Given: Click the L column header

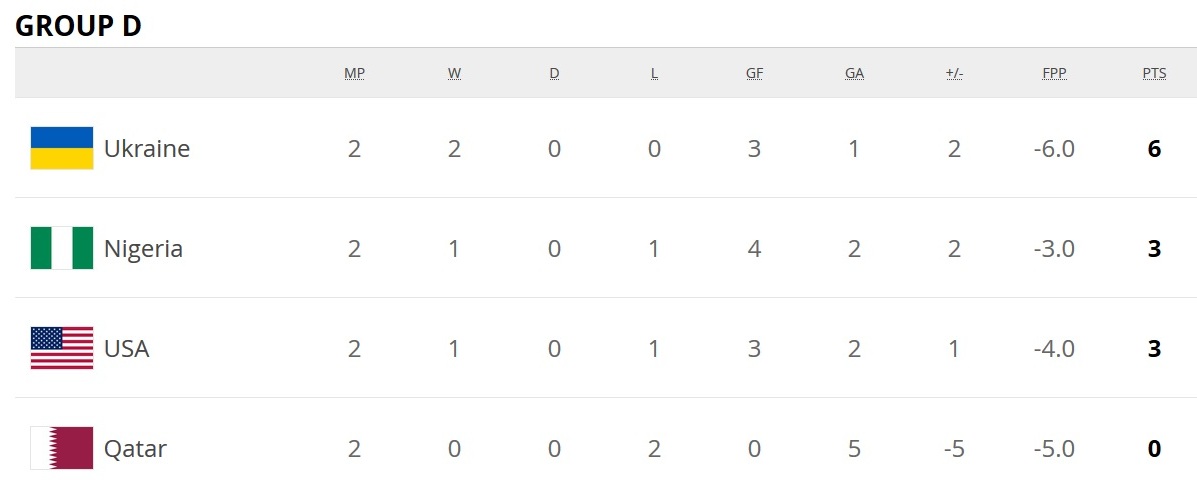Looking at the screenshot, I should (x=654, y=73).
